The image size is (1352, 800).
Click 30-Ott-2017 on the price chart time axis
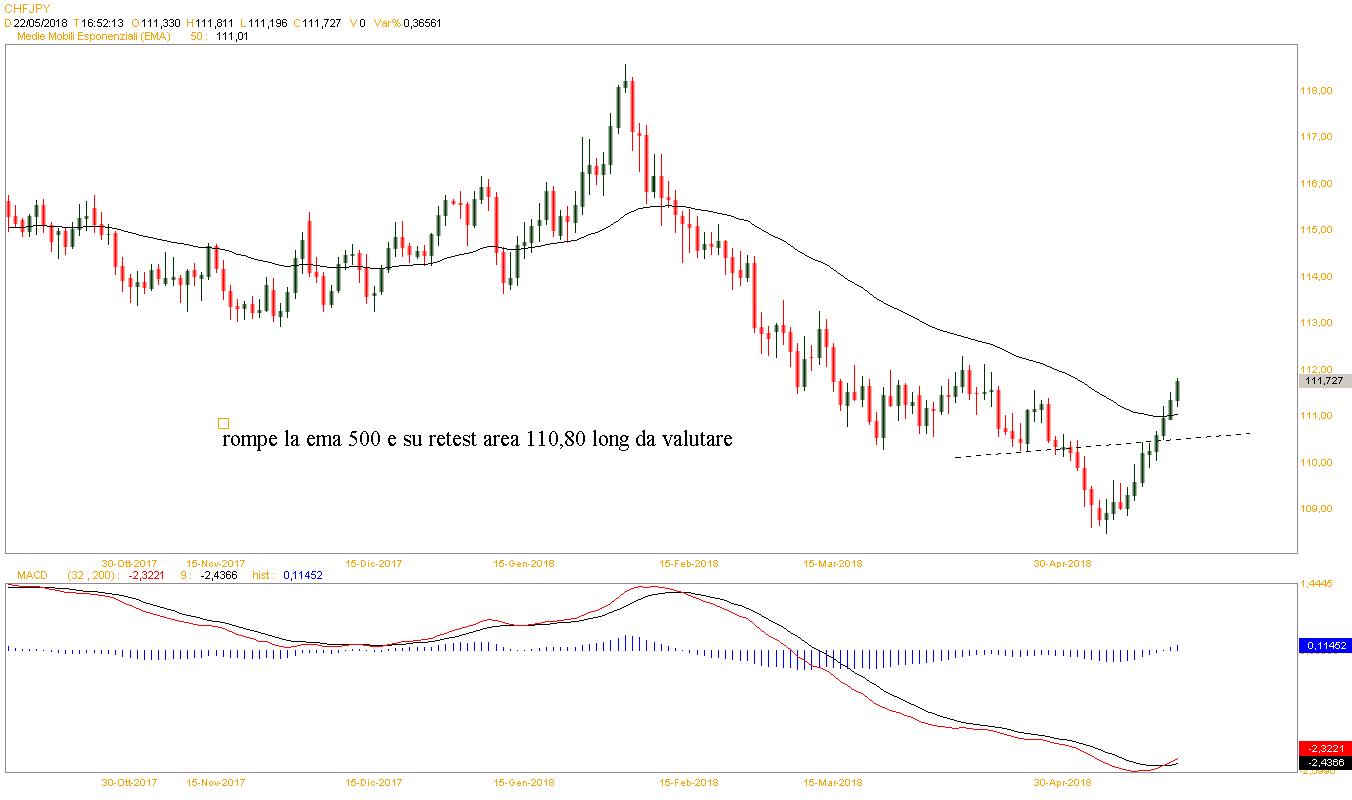[129, 563]
